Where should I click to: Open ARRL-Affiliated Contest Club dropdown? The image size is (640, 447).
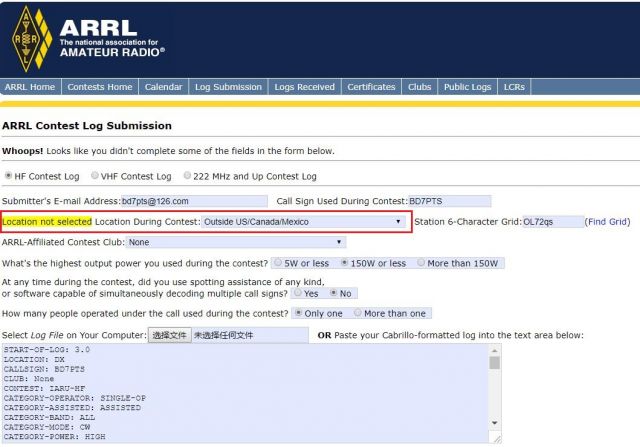point(236,242)
